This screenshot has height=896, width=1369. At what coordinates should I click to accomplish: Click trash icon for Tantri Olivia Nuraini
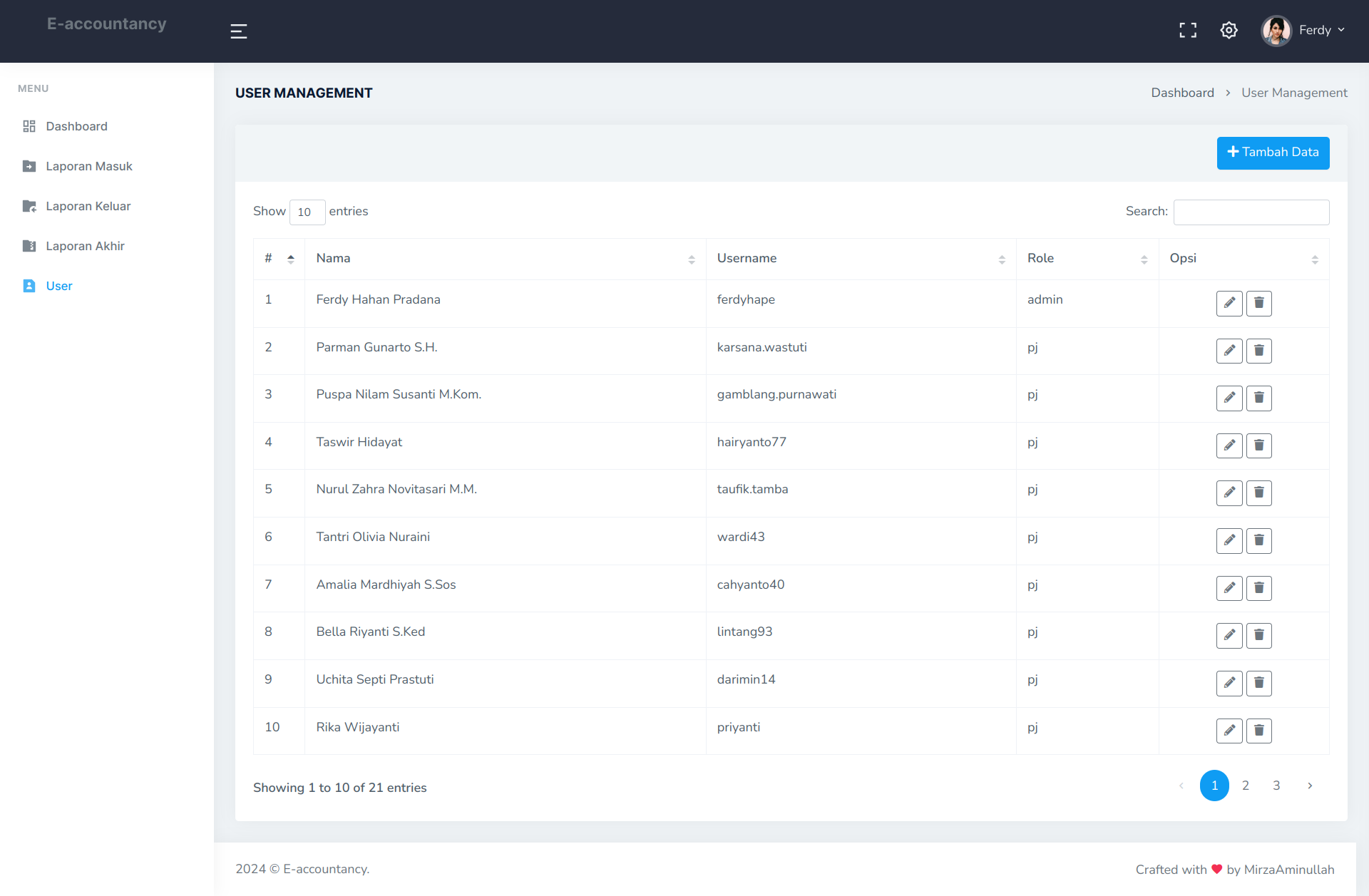pos(1259,540)
